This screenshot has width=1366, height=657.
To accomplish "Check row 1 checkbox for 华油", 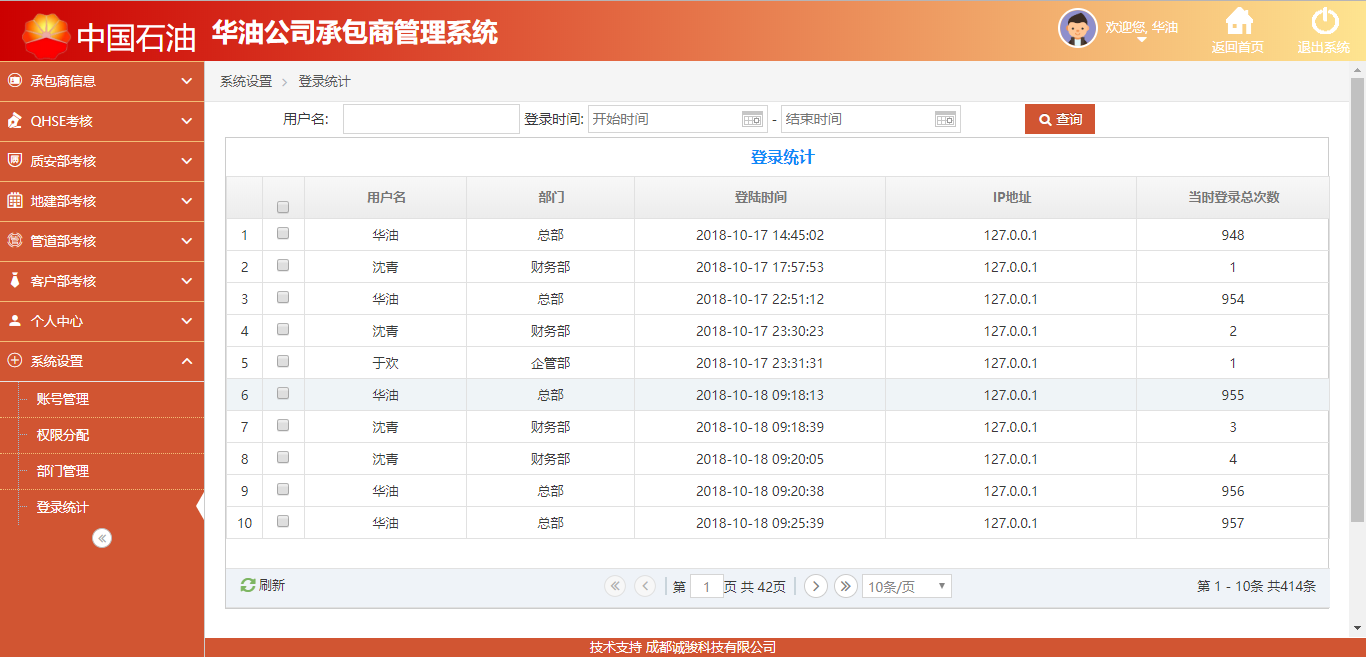I will pos(283,233).
